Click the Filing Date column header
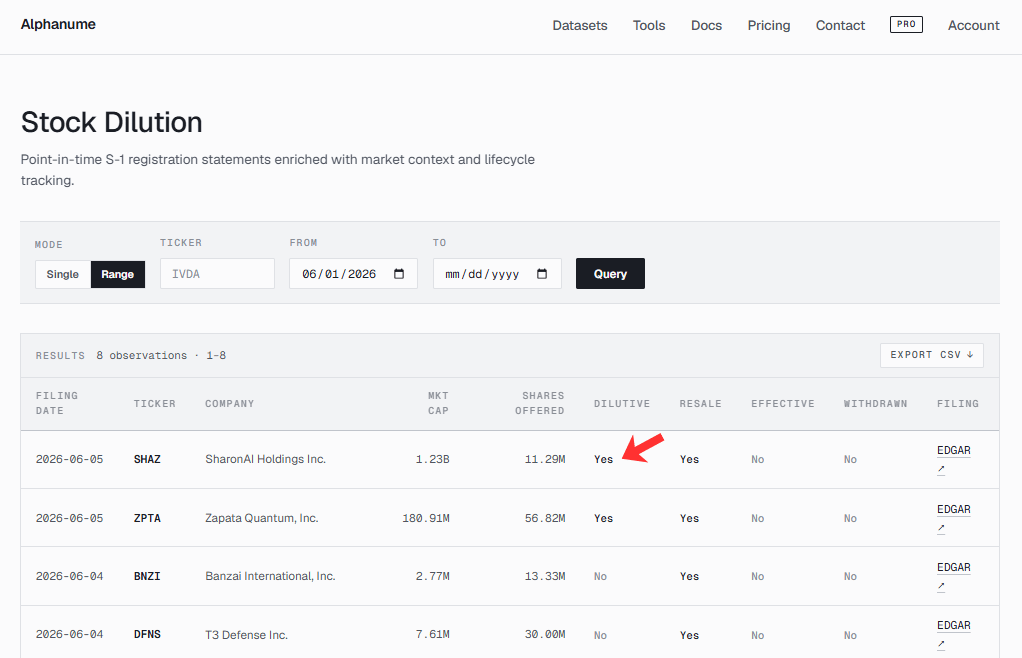The height and width of the screenshot is (658, 1022). tap(57, 403)
